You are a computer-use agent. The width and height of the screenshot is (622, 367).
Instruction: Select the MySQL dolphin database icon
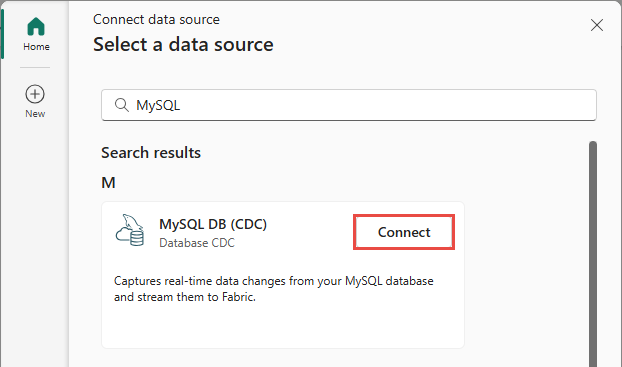point(130,230)
